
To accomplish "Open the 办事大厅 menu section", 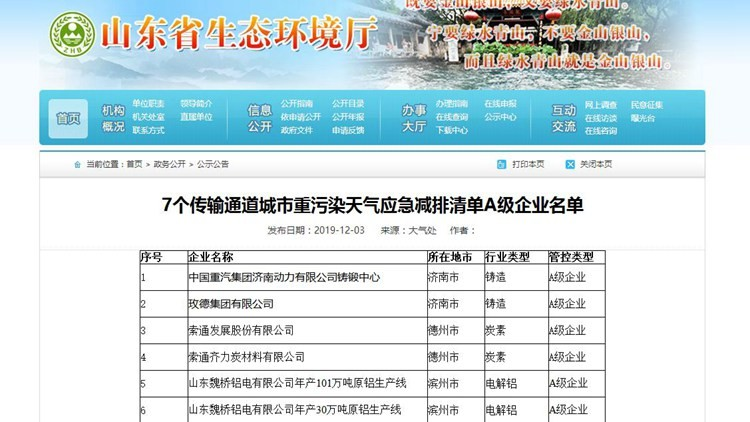I will click(414, 118).
